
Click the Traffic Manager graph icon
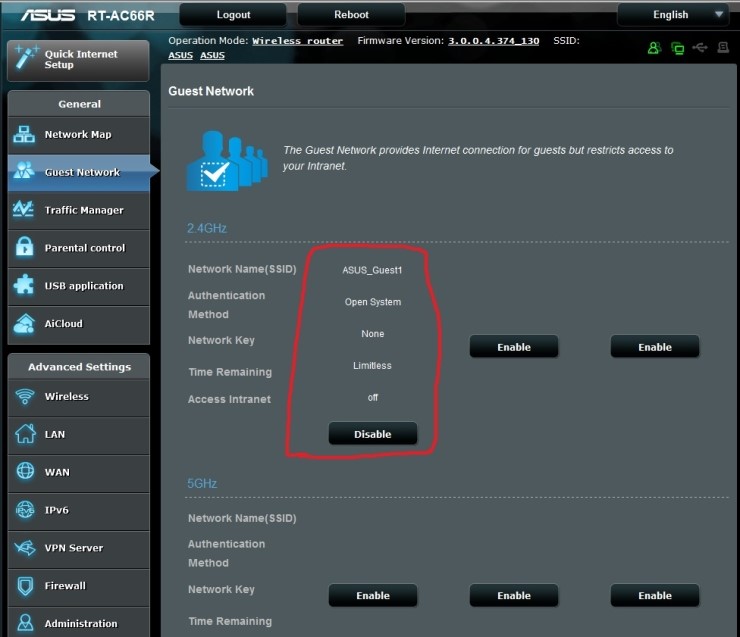(x=24, y=210)
